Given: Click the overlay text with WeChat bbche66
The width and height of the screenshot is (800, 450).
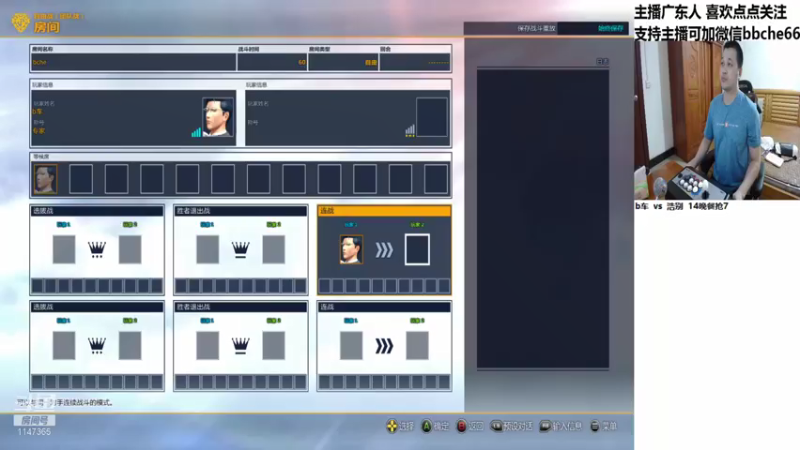Looking at the screenshot, I should [717, 33].
